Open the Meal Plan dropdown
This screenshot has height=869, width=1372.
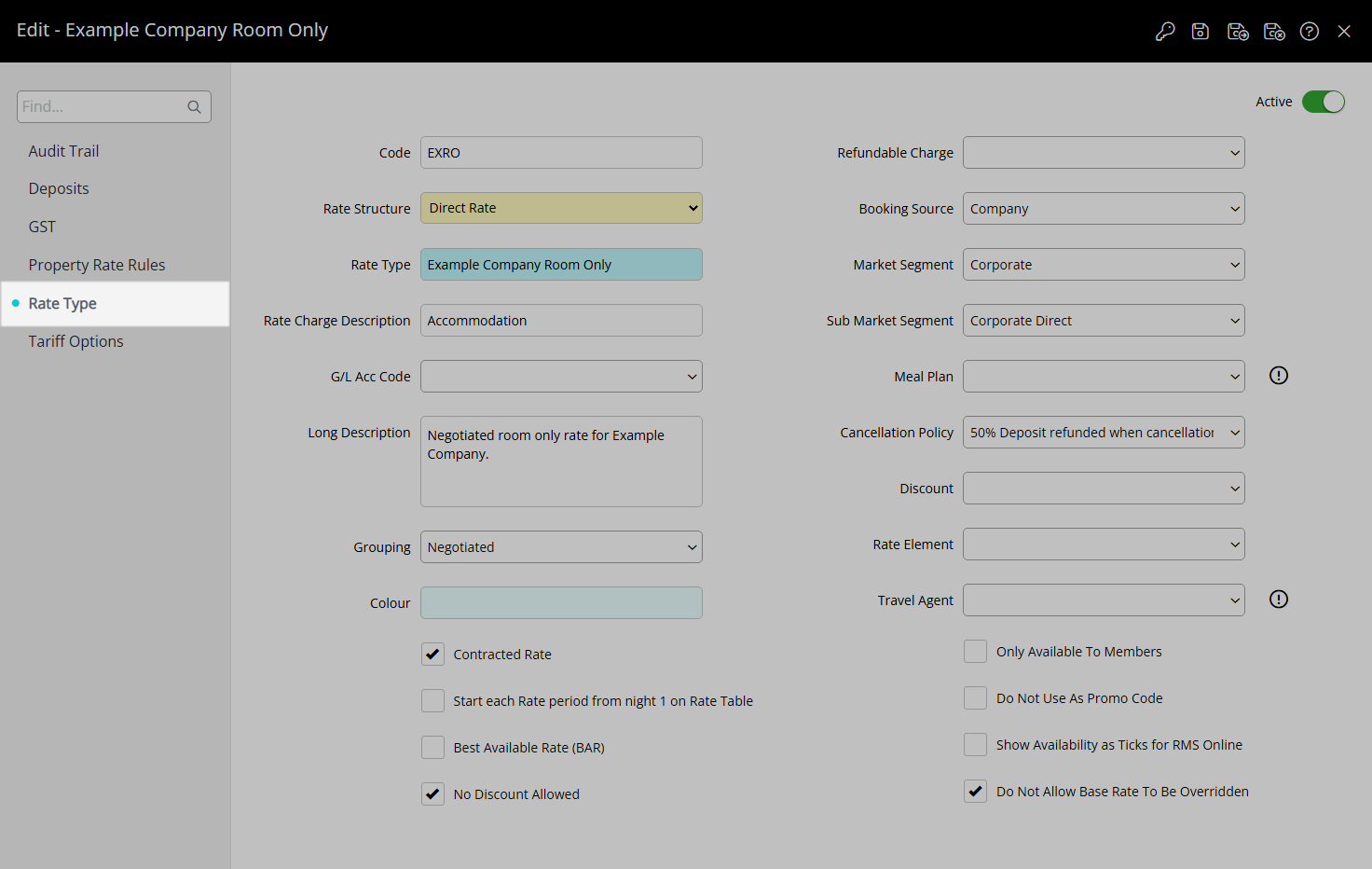pyautogui.click(x=1104, y=376)
